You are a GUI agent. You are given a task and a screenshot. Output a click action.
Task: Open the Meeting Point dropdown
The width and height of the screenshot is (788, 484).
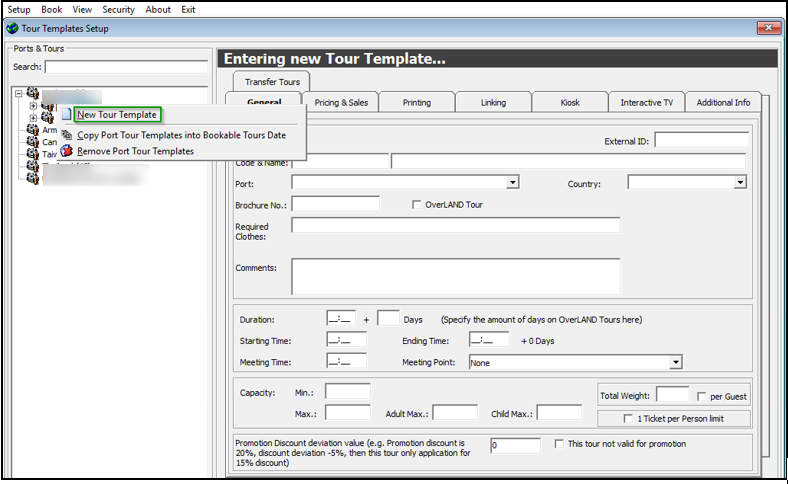point(676,362)
